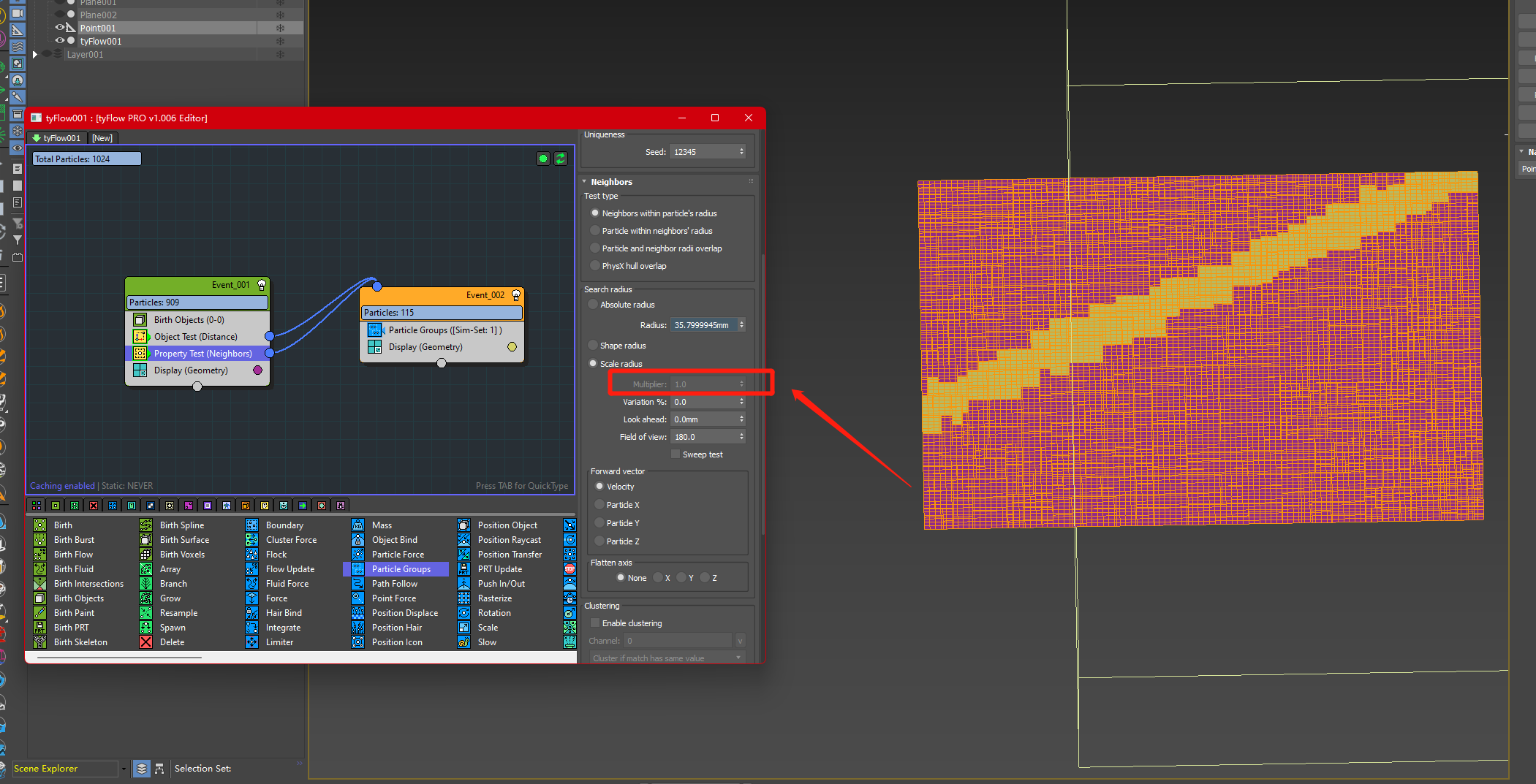Select the Absolute radius radio button
1536x784 pixels.
click(x=593, y=305)
